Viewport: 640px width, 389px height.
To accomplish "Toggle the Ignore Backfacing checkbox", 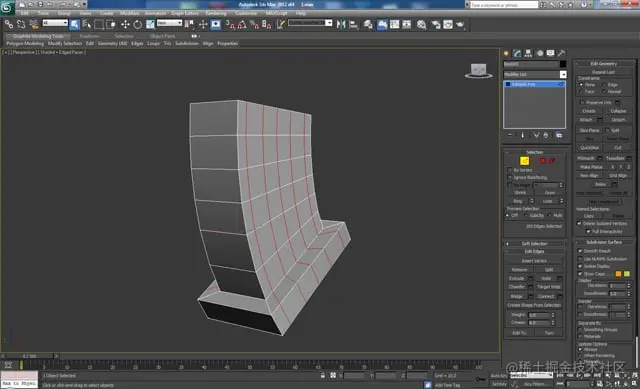I will click(510, 178).
